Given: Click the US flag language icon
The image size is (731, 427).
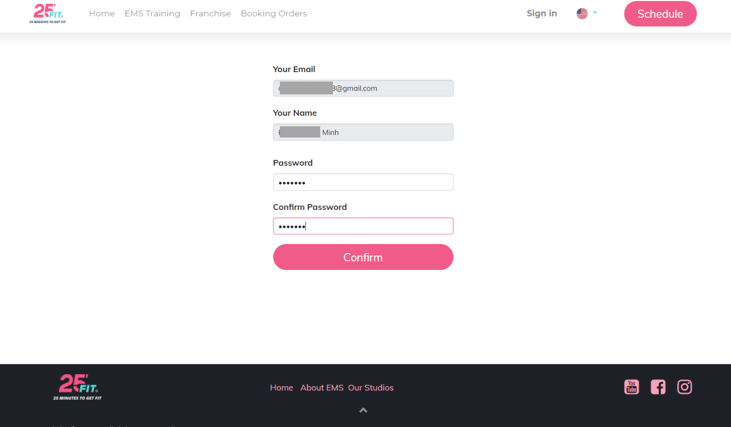Looking at the screenshot, I should (x=582, y=14).
